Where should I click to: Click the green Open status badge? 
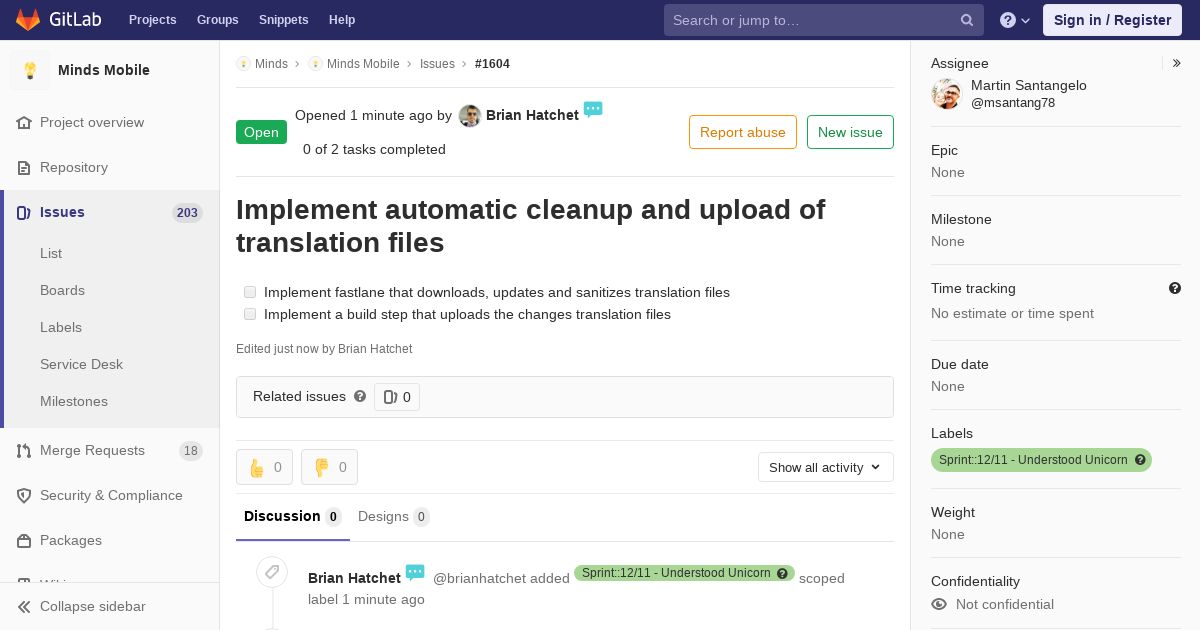261,132
